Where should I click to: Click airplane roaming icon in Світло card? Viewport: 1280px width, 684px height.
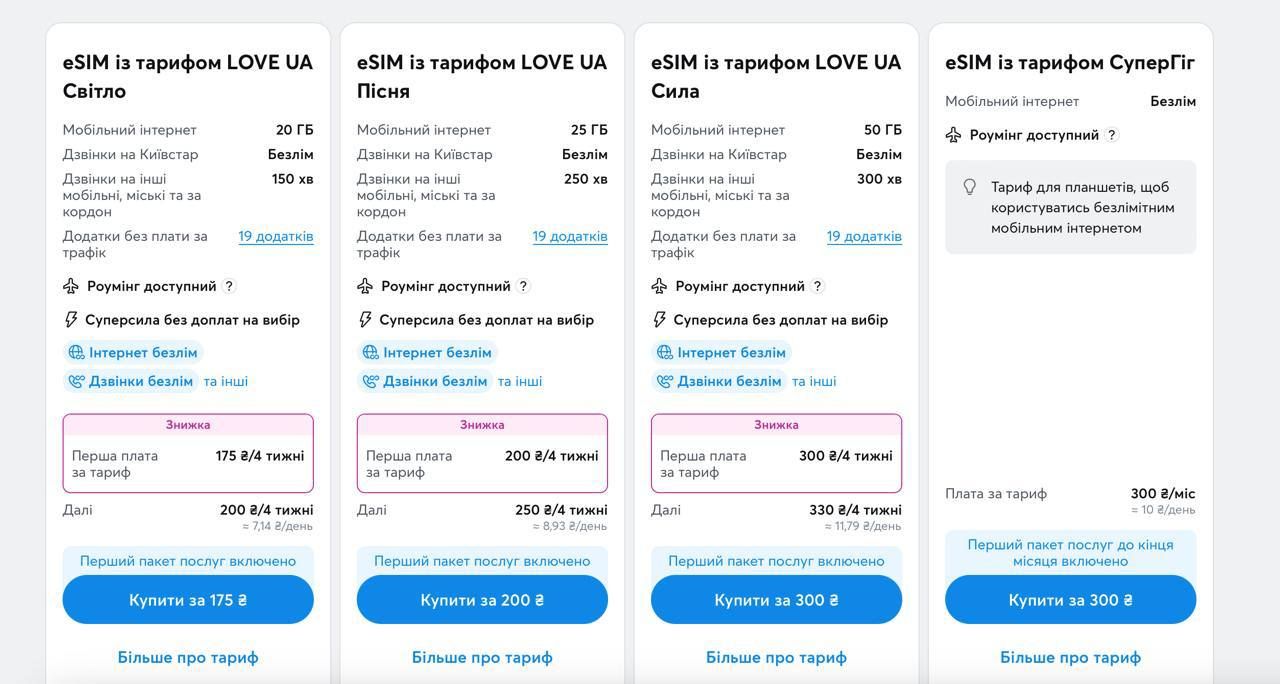tap(71, 286)
